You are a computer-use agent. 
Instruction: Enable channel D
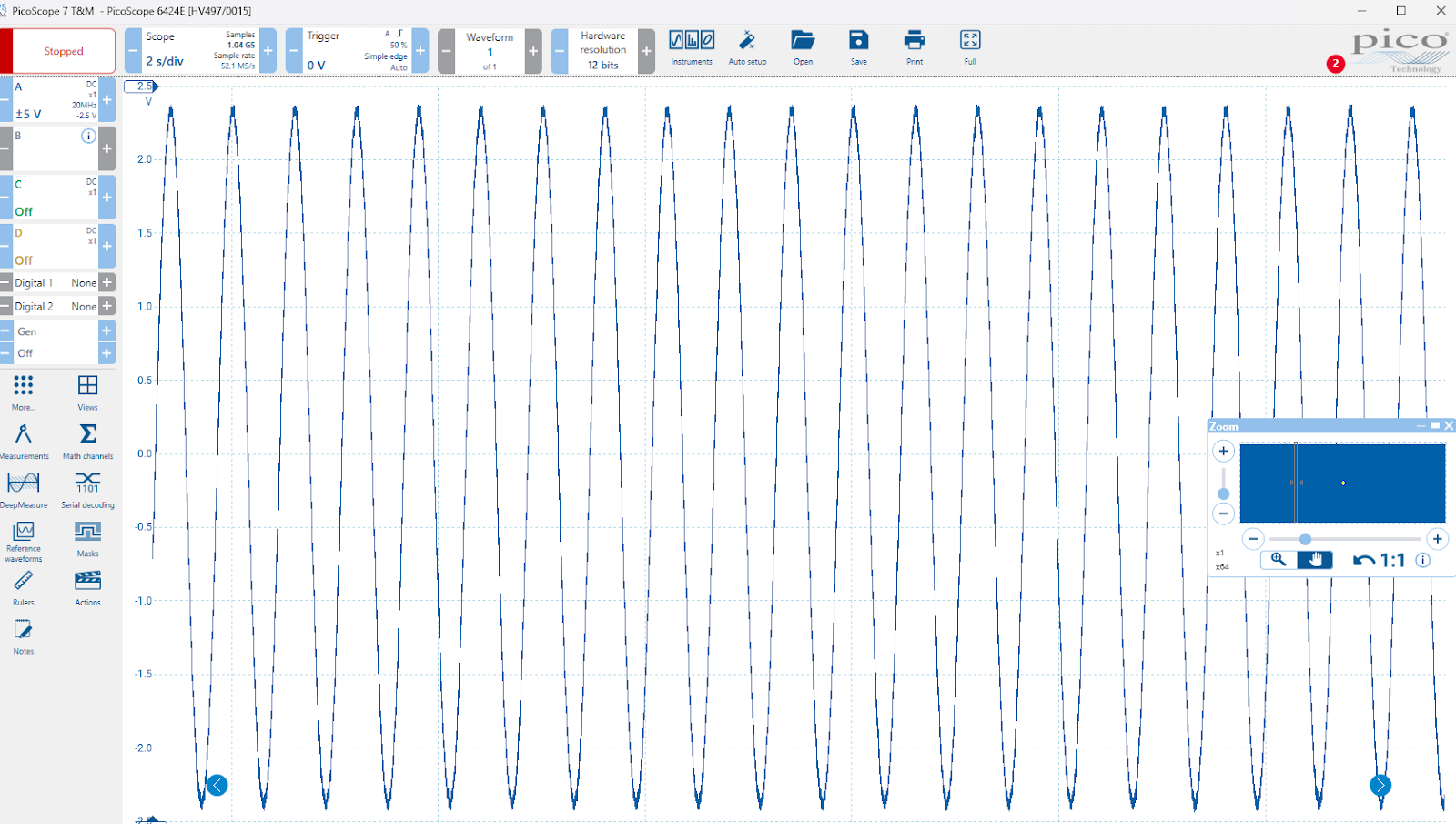[x=24, y=260]
